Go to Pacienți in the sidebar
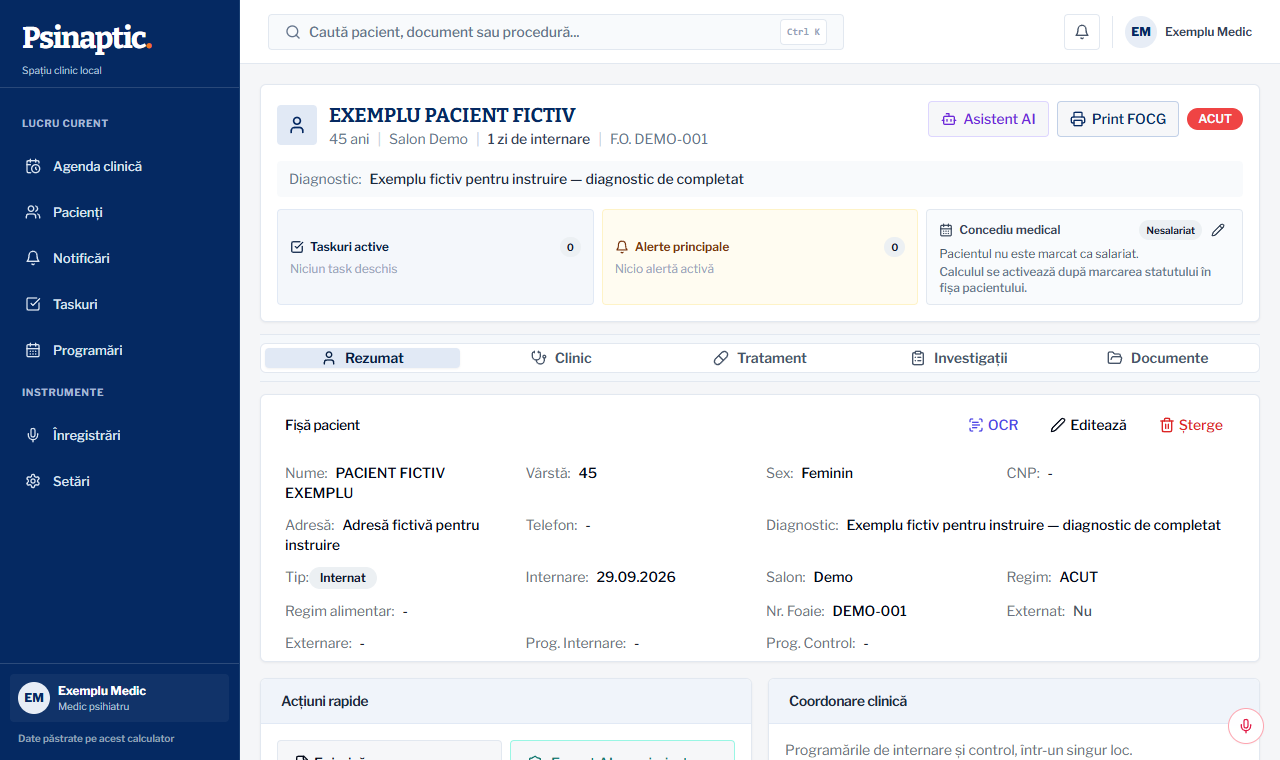Image resolution: width=1280 pixels, height=760 pixels. 120,212
